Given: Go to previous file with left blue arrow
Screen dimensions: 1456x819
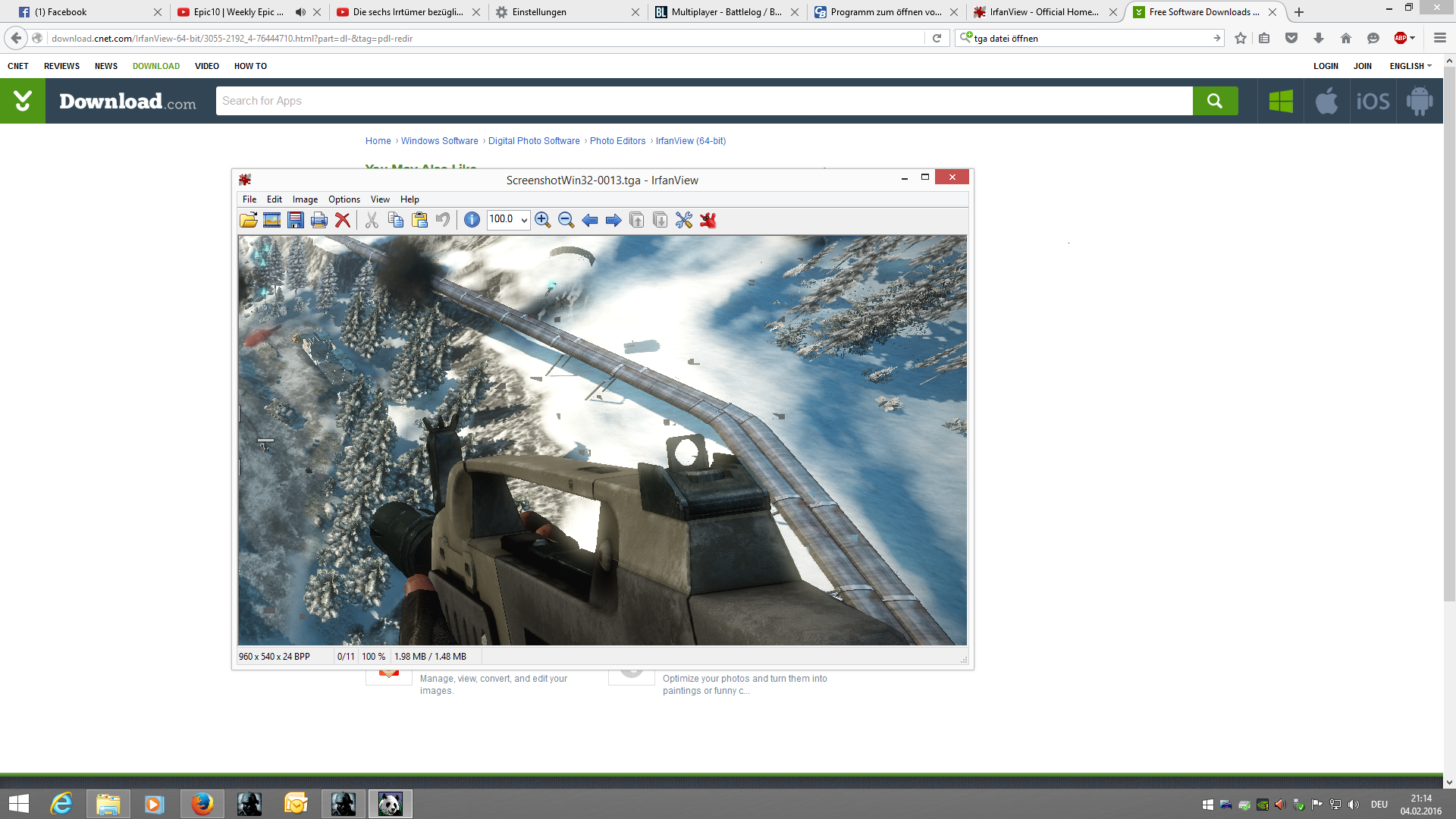Looking at the screenshot, I should [589, 220].
